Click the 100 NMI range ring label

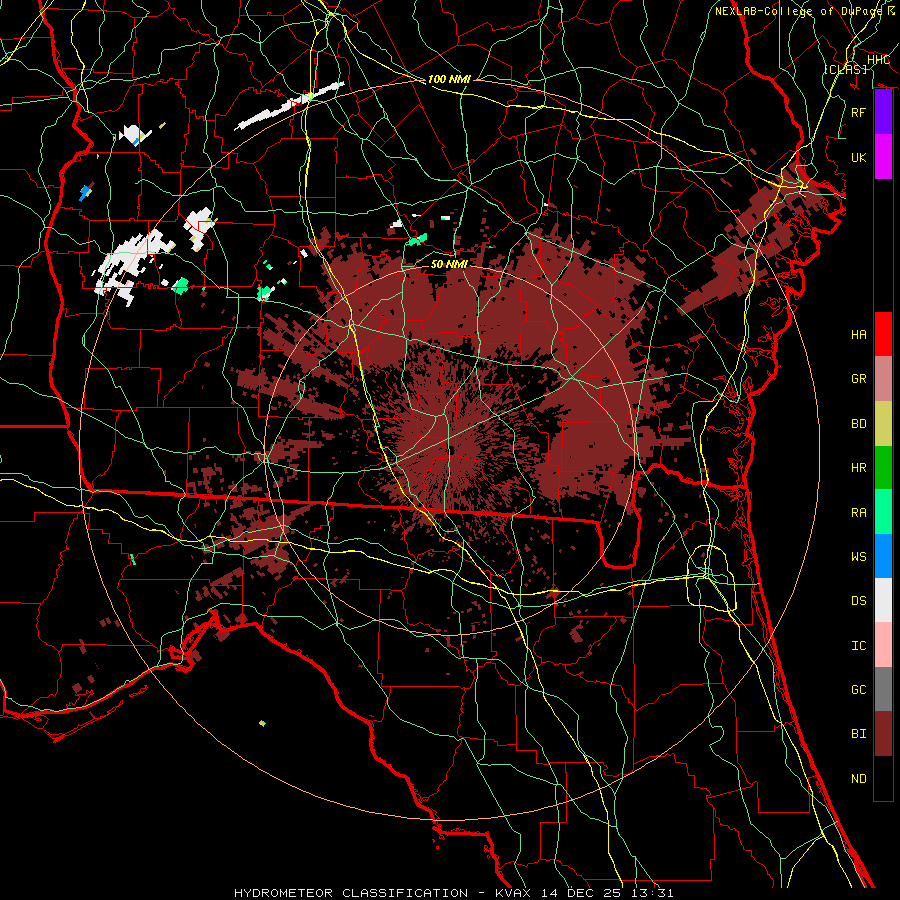click(x=449, y=79)
